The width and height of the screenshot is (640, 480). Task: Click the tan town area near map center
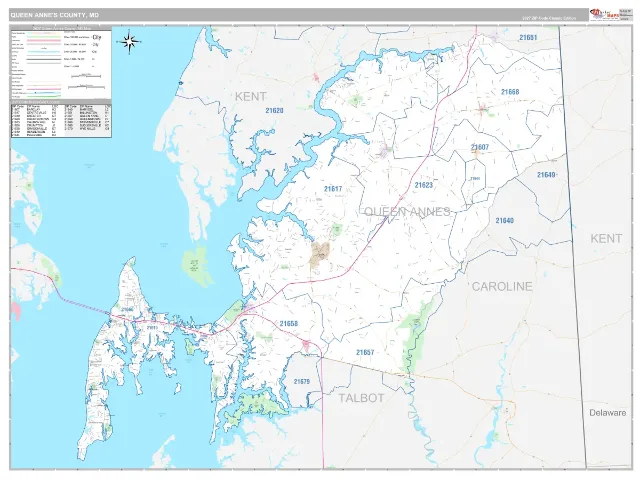[320, 253]
